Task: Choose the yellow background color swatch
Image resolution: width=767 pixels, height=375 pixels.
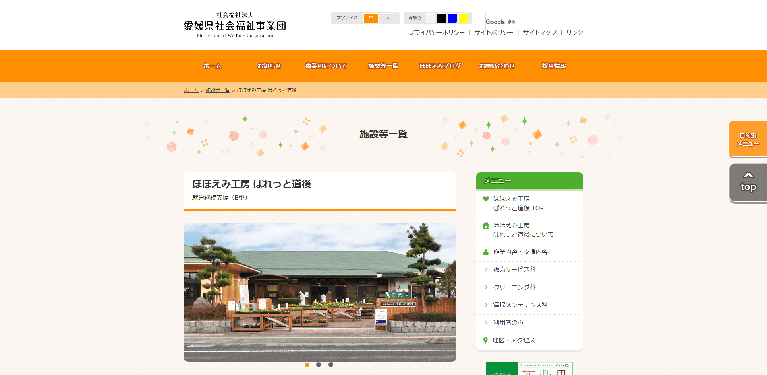Action: pyautogui.click(x=464, y=18)
